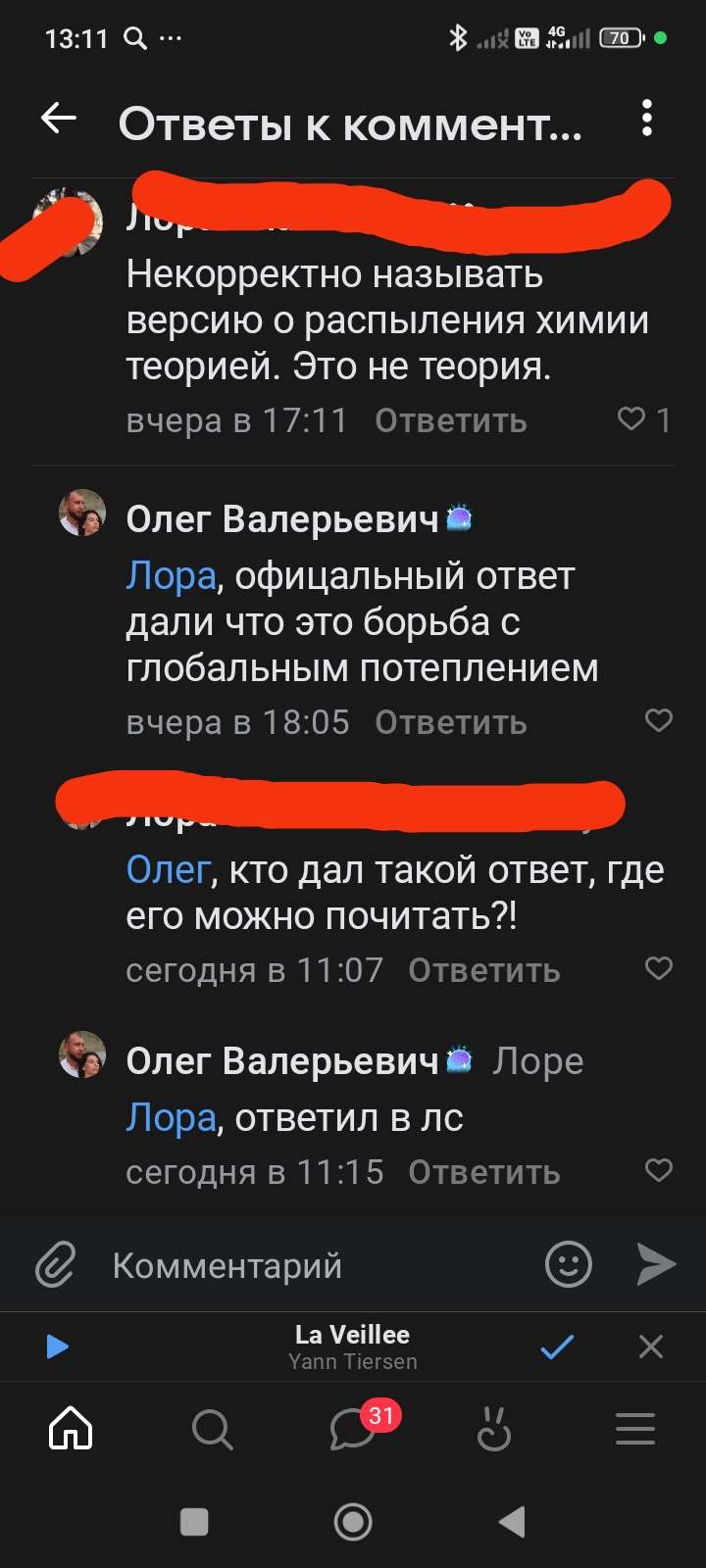Type in the Комментарий input field
706x1568 pixels.
click(x=314, y=1265)
